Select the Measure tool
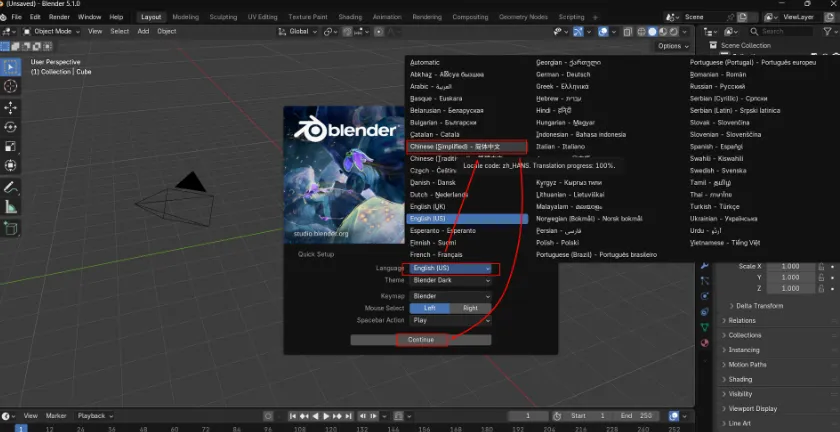 10,207
